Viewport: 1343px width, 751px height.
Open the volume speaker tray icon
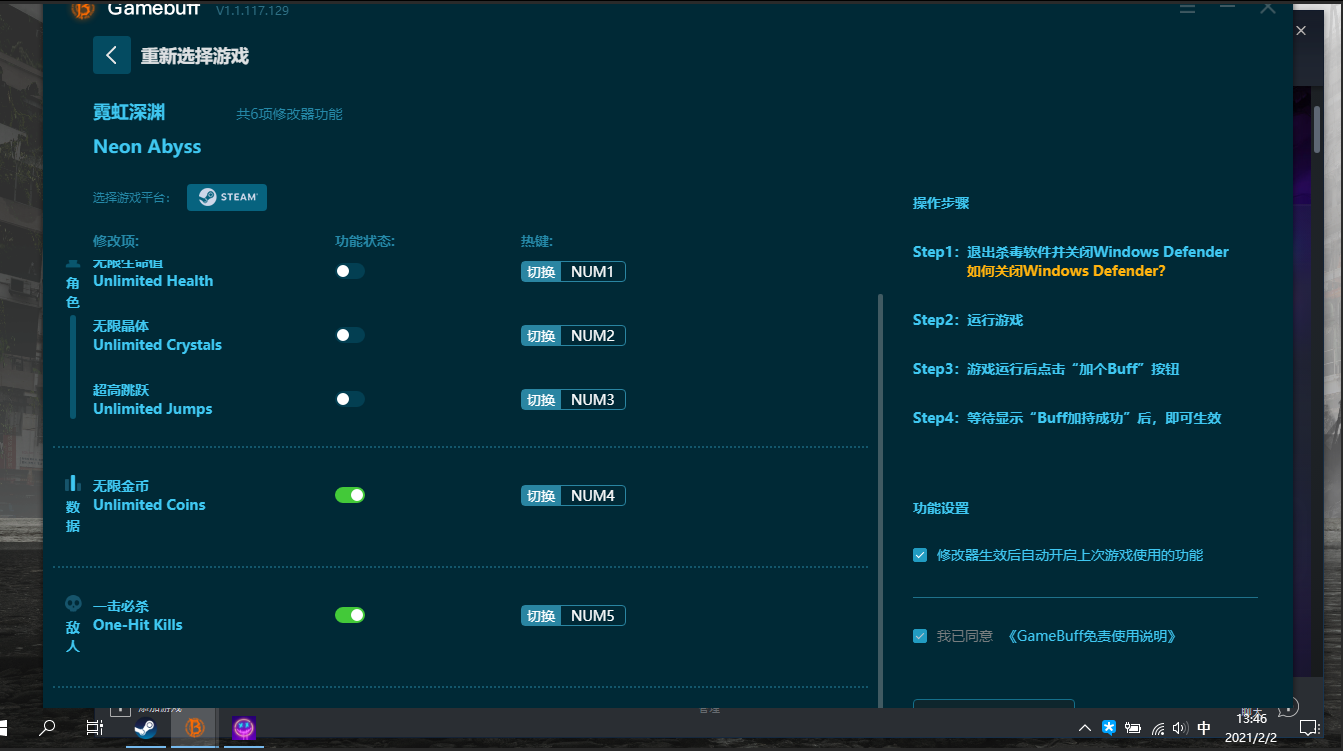tap(1180, 728)
